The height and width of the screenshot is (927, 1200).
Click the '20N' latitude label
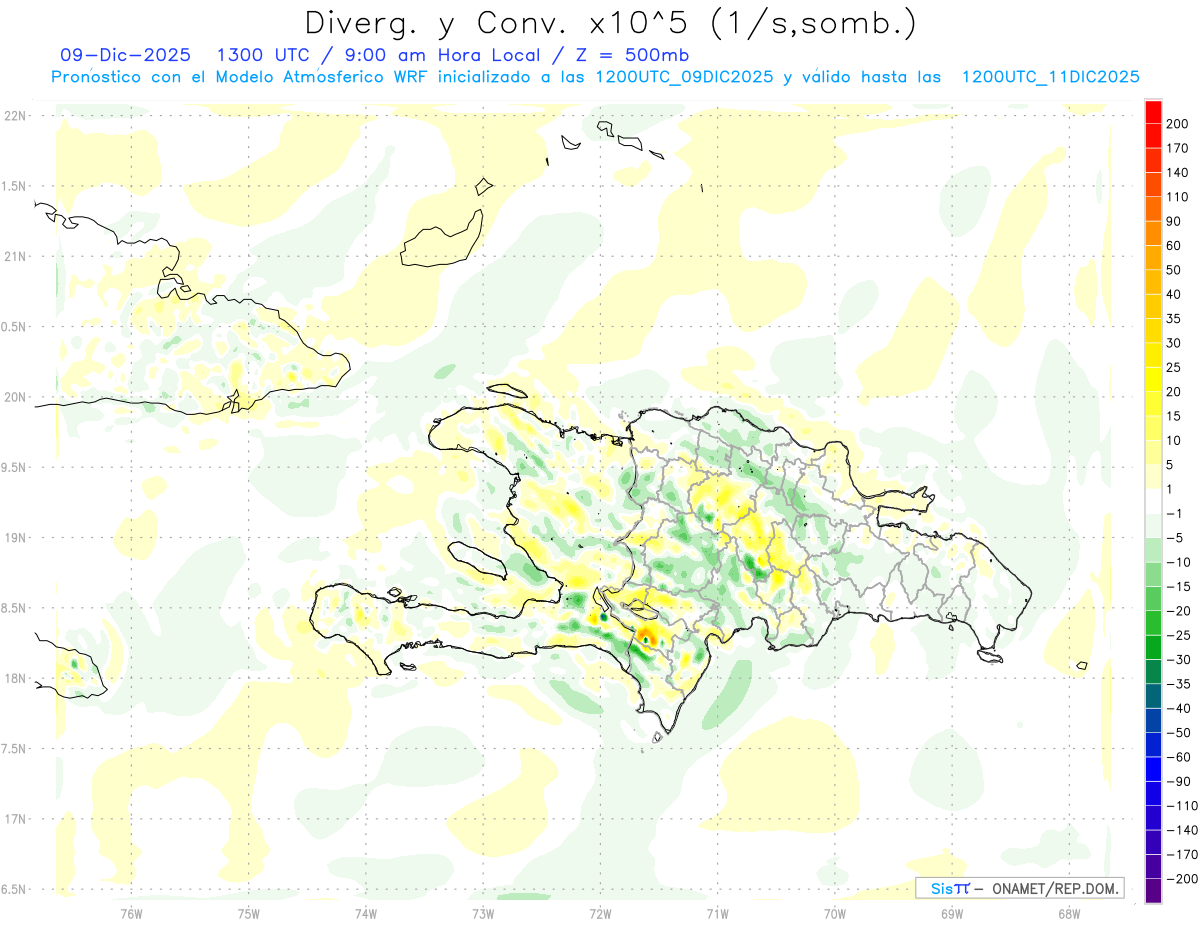tap(15, 397)
